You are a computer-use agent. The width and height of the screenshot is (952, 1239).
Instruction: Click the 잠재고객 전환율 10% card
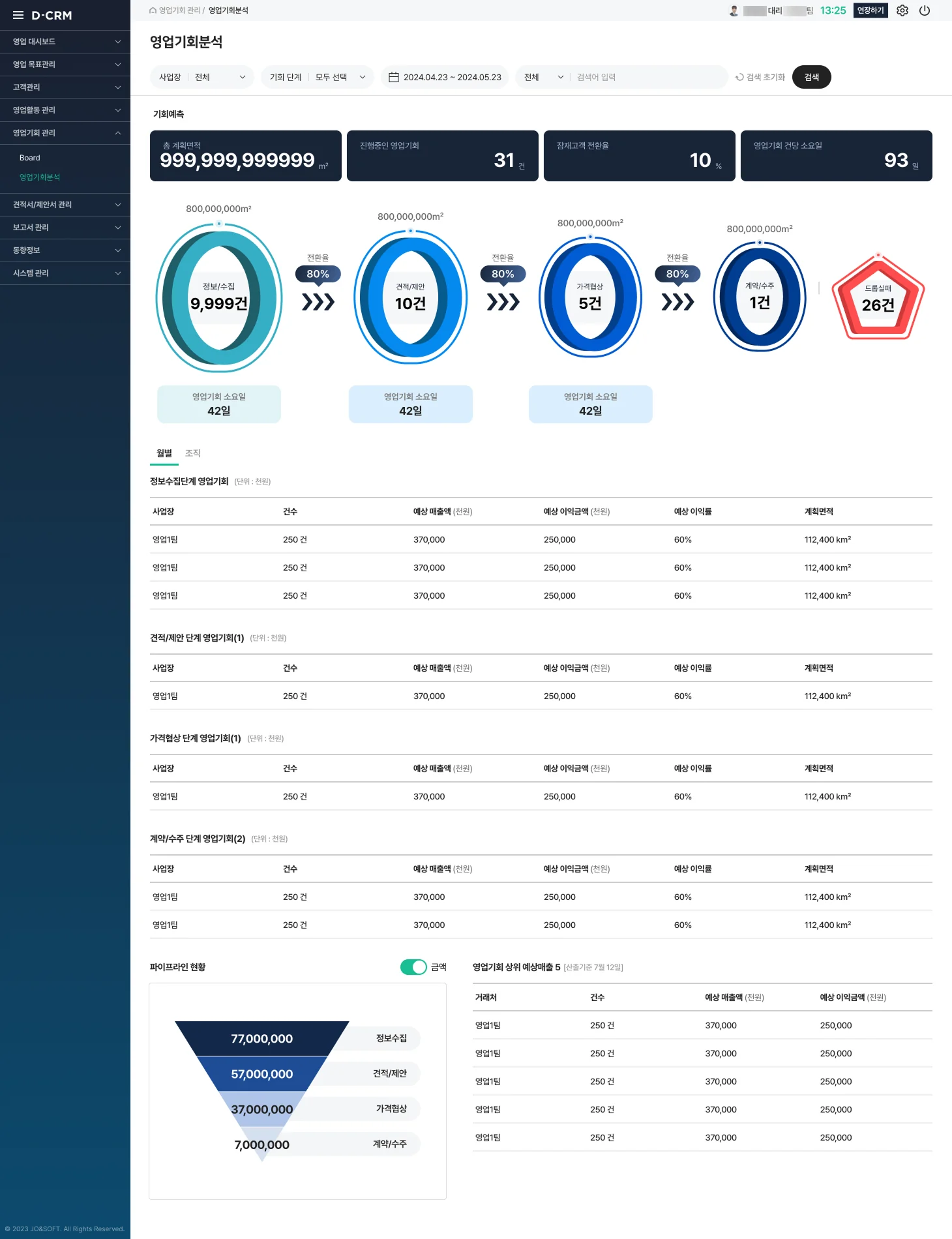pyautogui.click(x=640, y=156)
